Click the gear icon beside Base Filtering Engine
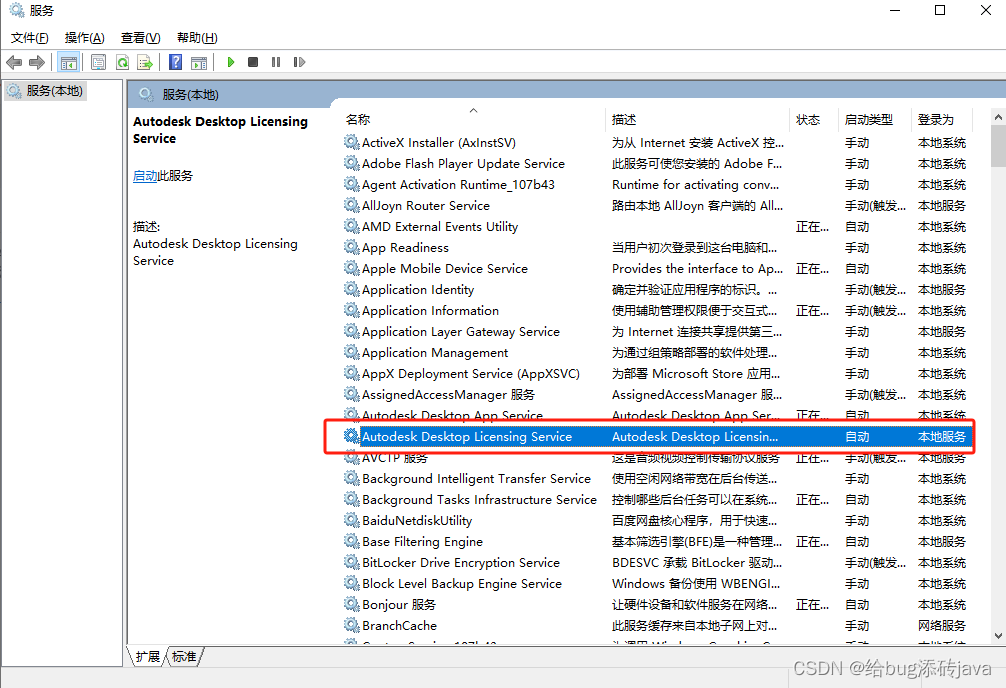The width and height of the screenshot is (1006, 688). 352,541
